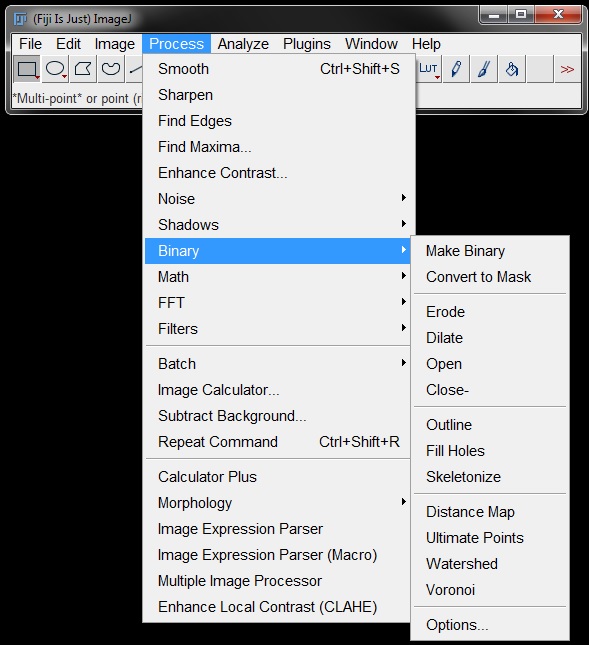Apply Open binary operation
Viewport: 589px width, 645px height.
click(x=490, y=364)
